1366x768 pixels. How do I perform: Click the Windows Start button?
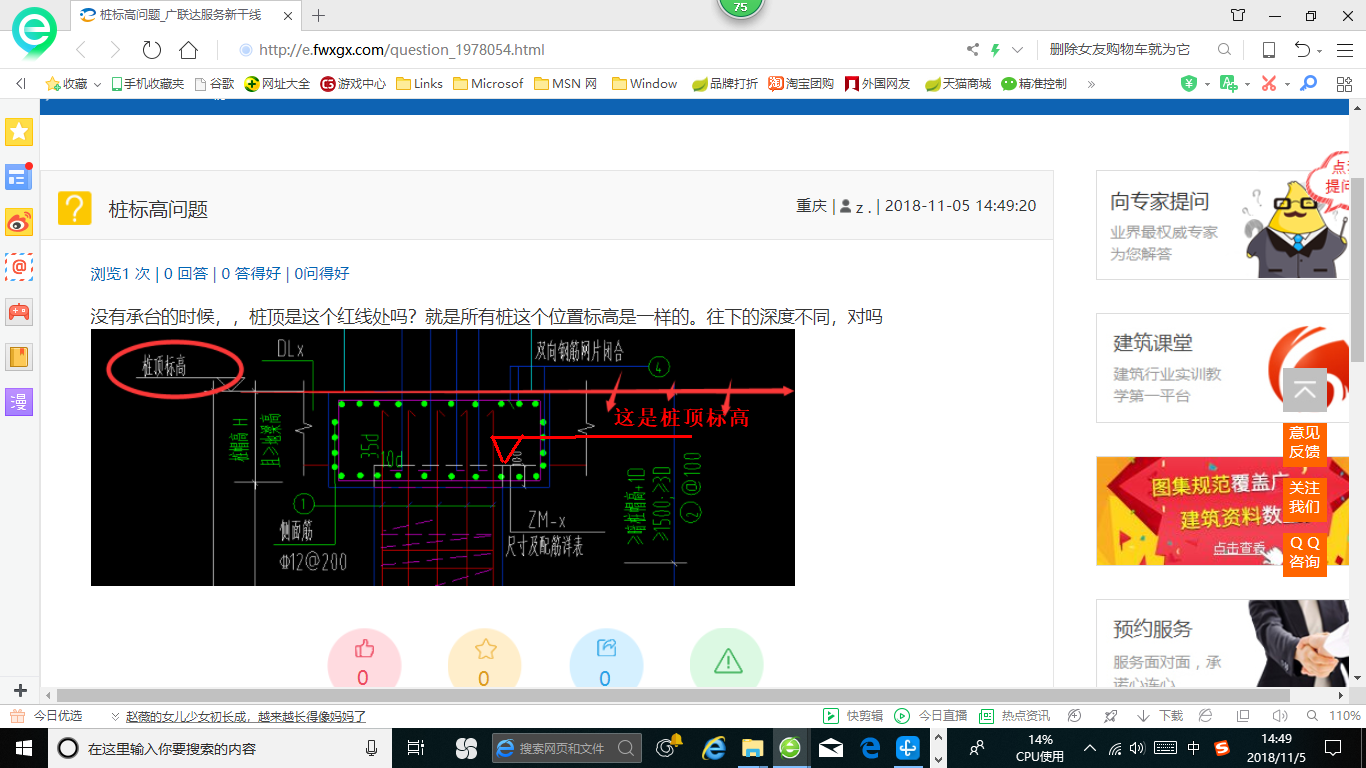[24, 748]
